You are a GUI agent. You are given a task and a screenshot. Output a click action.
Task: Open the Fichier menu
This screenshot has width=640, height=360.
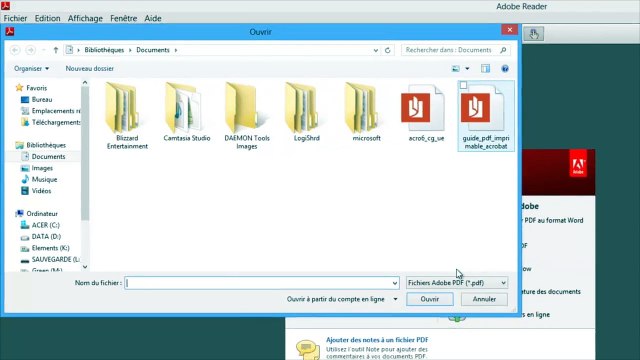click(15, 18)
